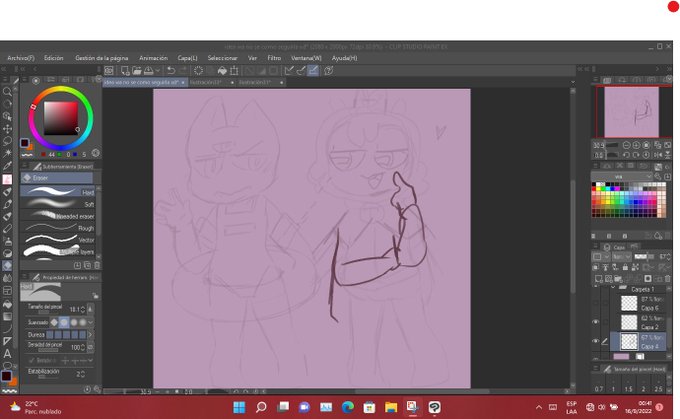680x419 pixels.
Task: Select the Blend droplets tool
Action: (x=7, y=278)
